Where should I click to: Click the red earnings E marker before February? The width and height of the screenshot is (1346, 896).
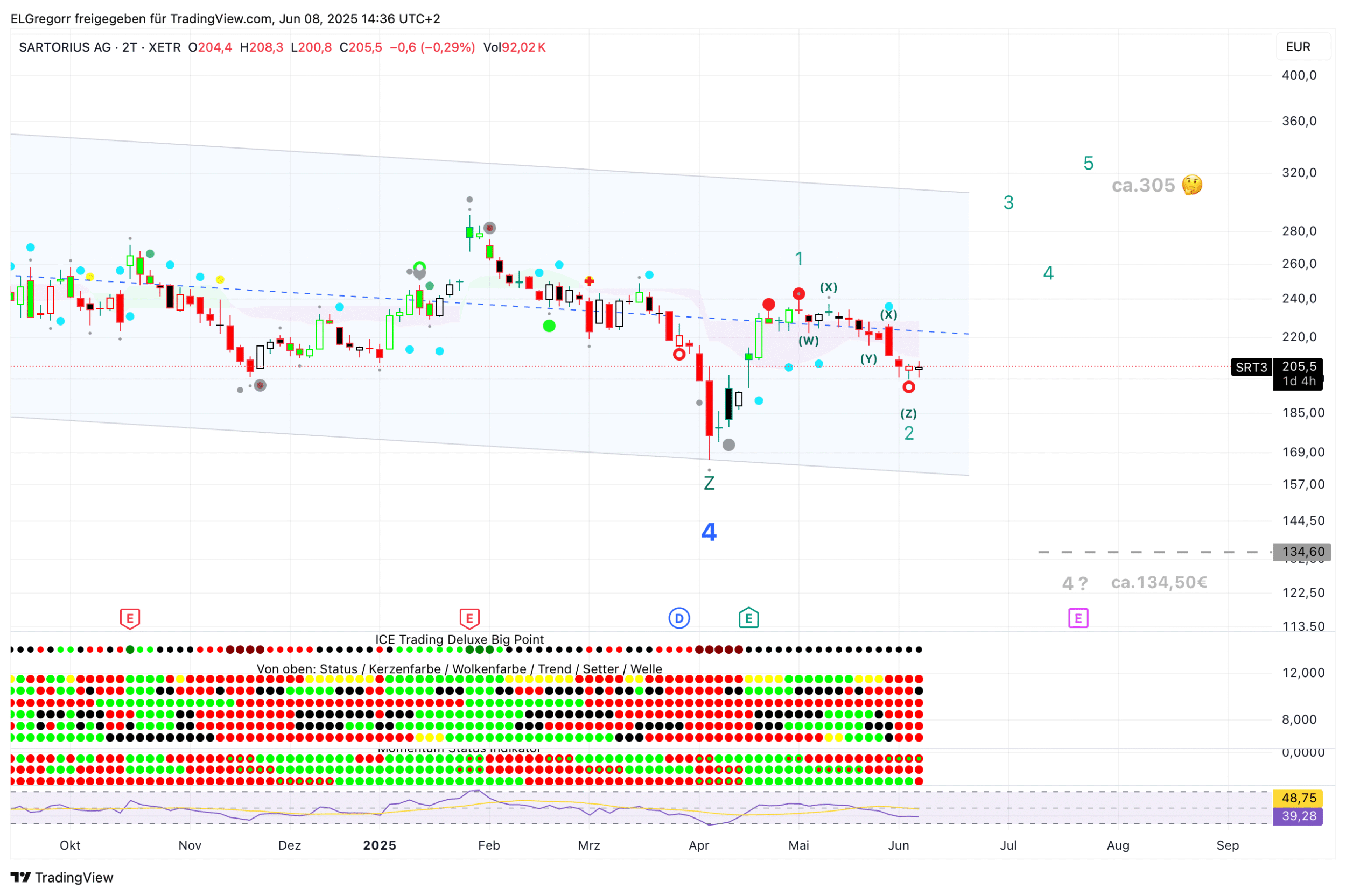(469, 618)
